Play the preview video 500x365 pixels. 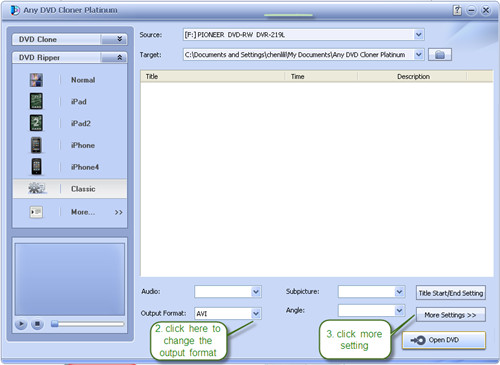click(21, 324)
